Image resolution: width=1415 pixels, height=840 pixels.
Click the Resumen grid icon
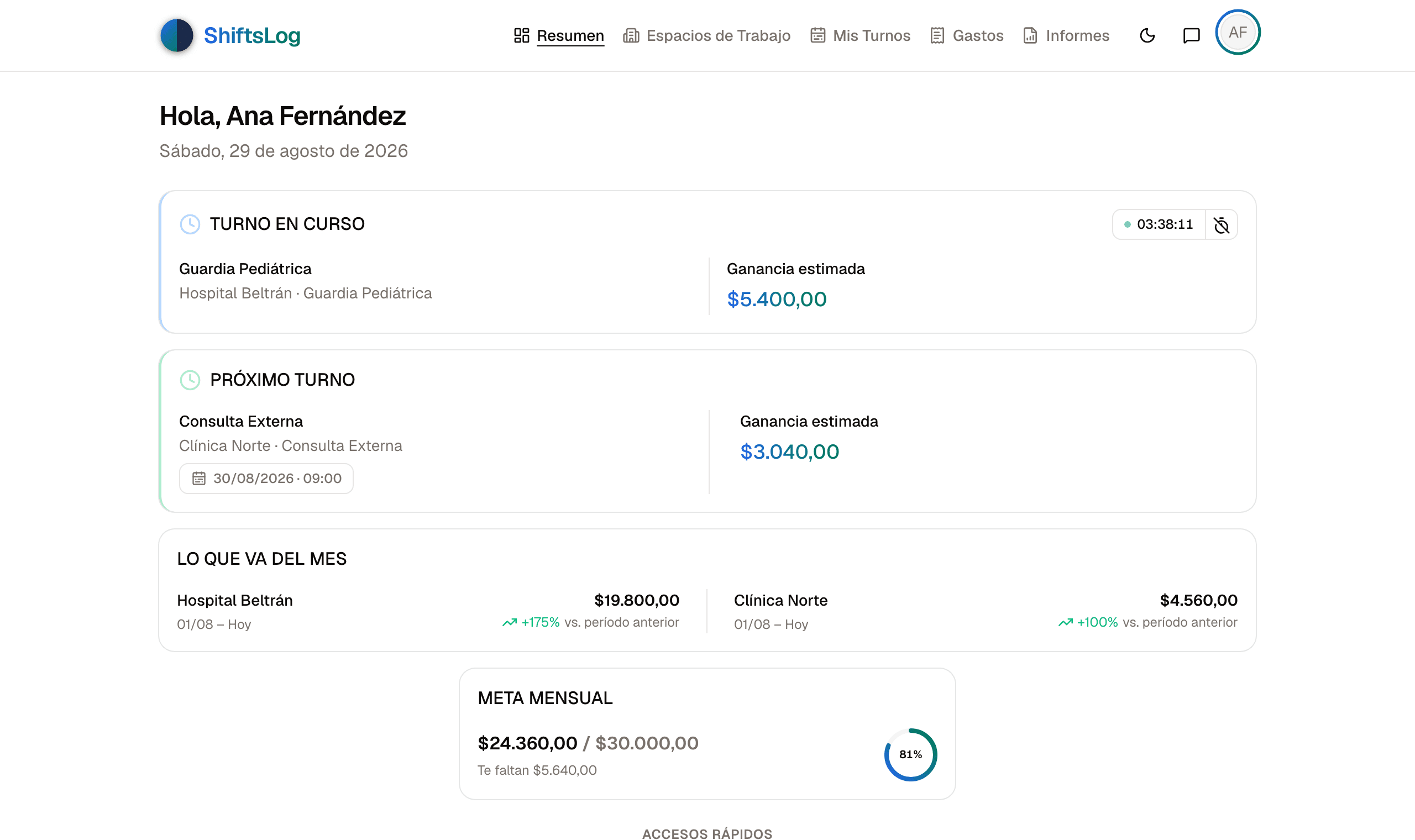[x=521, y=36]
